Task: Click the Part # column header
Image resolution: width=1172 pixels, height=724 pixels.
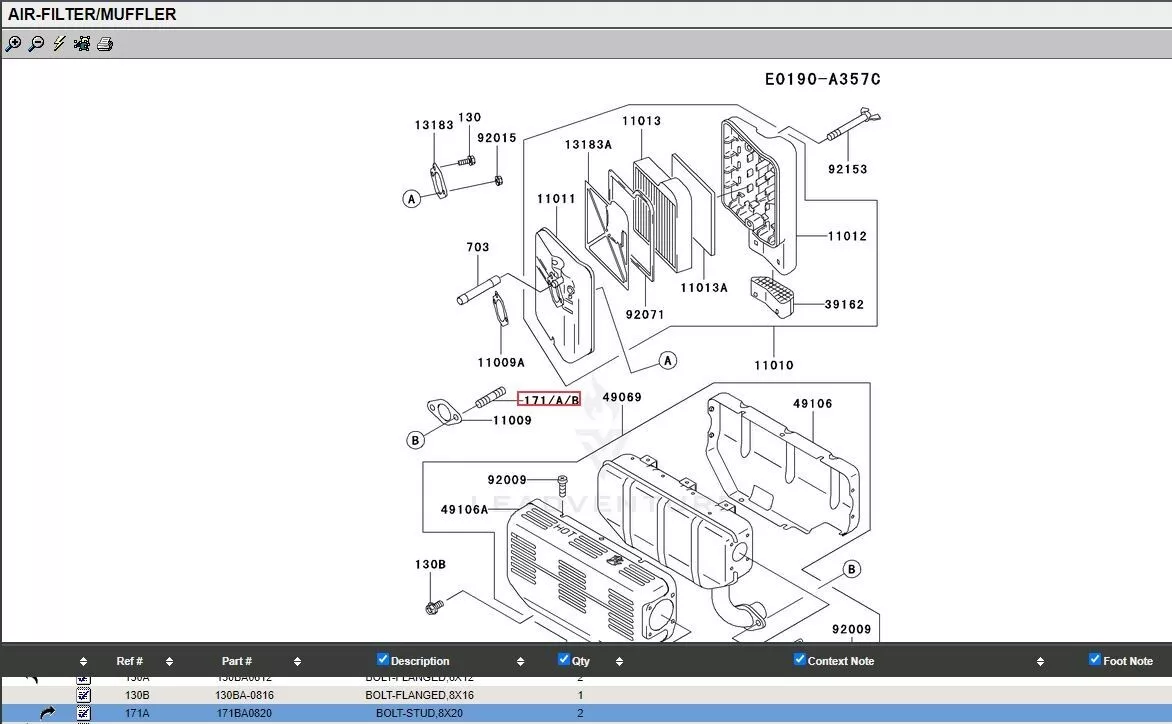Action: tap(237, 661)
